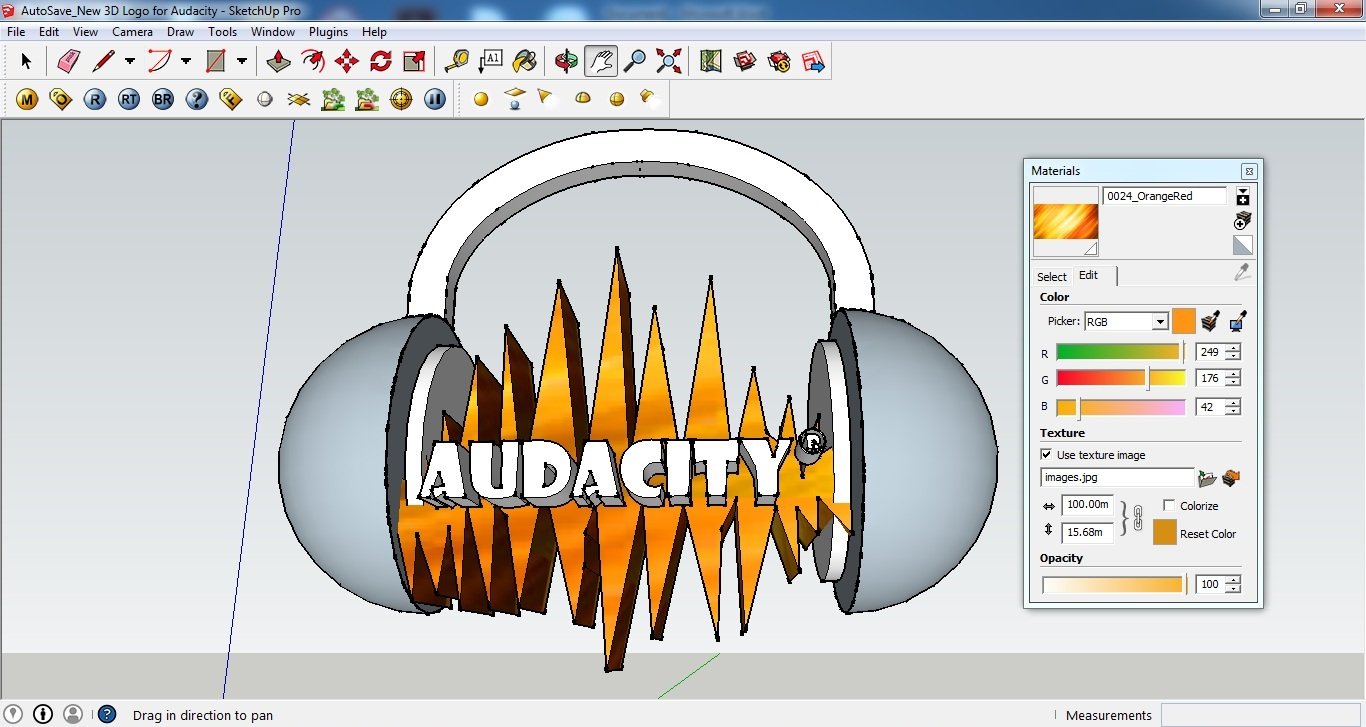Pick the Eraser tool
The width and height of the screenshot is (1366, 727).
68,61
